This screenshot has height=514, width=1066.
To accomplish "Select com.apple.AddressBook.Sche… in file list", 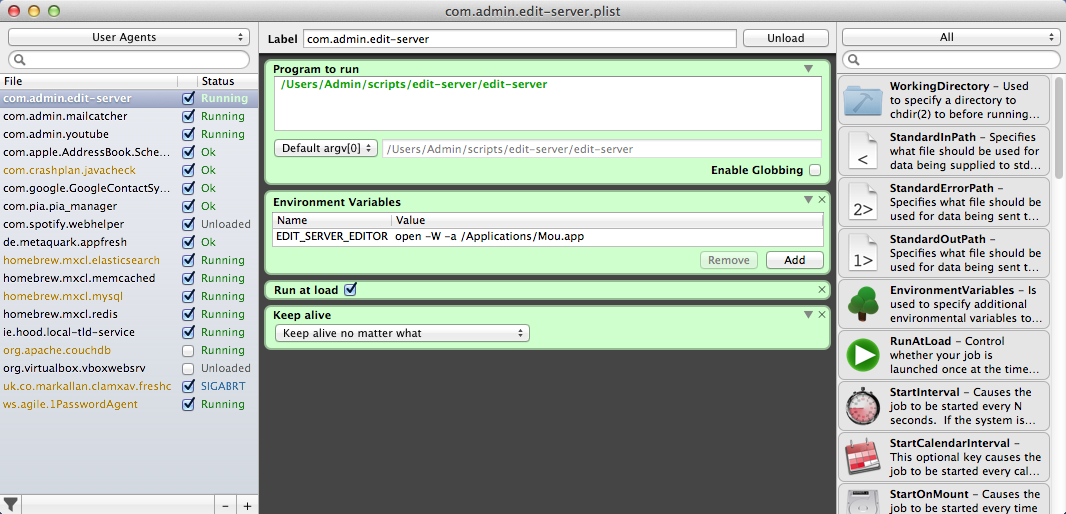I will pos(86,152).
